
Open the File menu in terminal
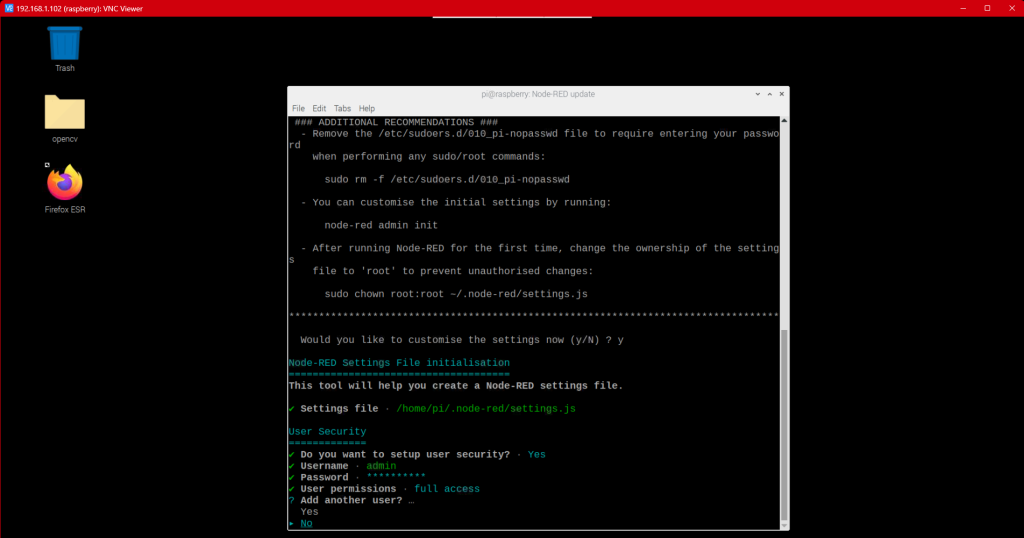pos(298,108)
